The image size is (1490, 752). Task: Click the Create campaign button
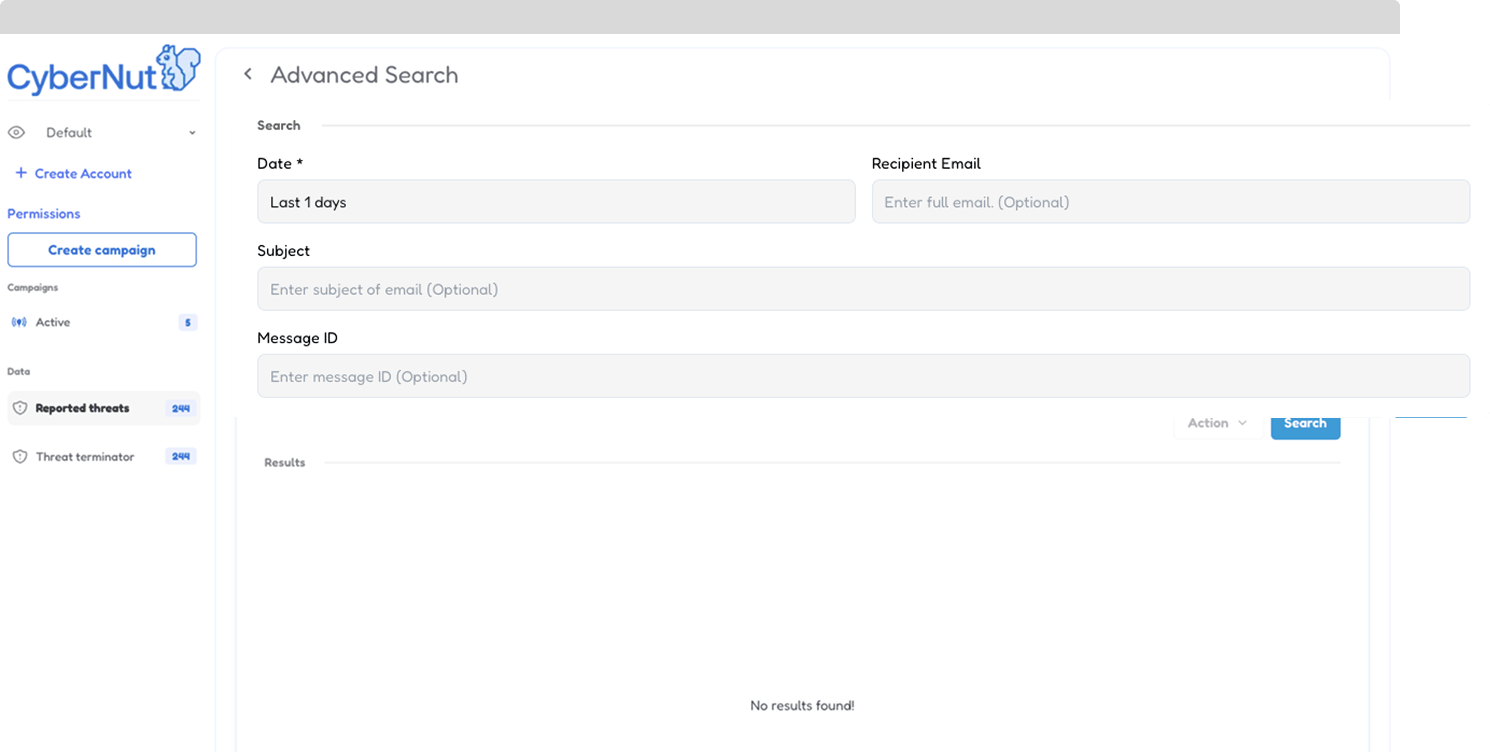coord(102,250)
